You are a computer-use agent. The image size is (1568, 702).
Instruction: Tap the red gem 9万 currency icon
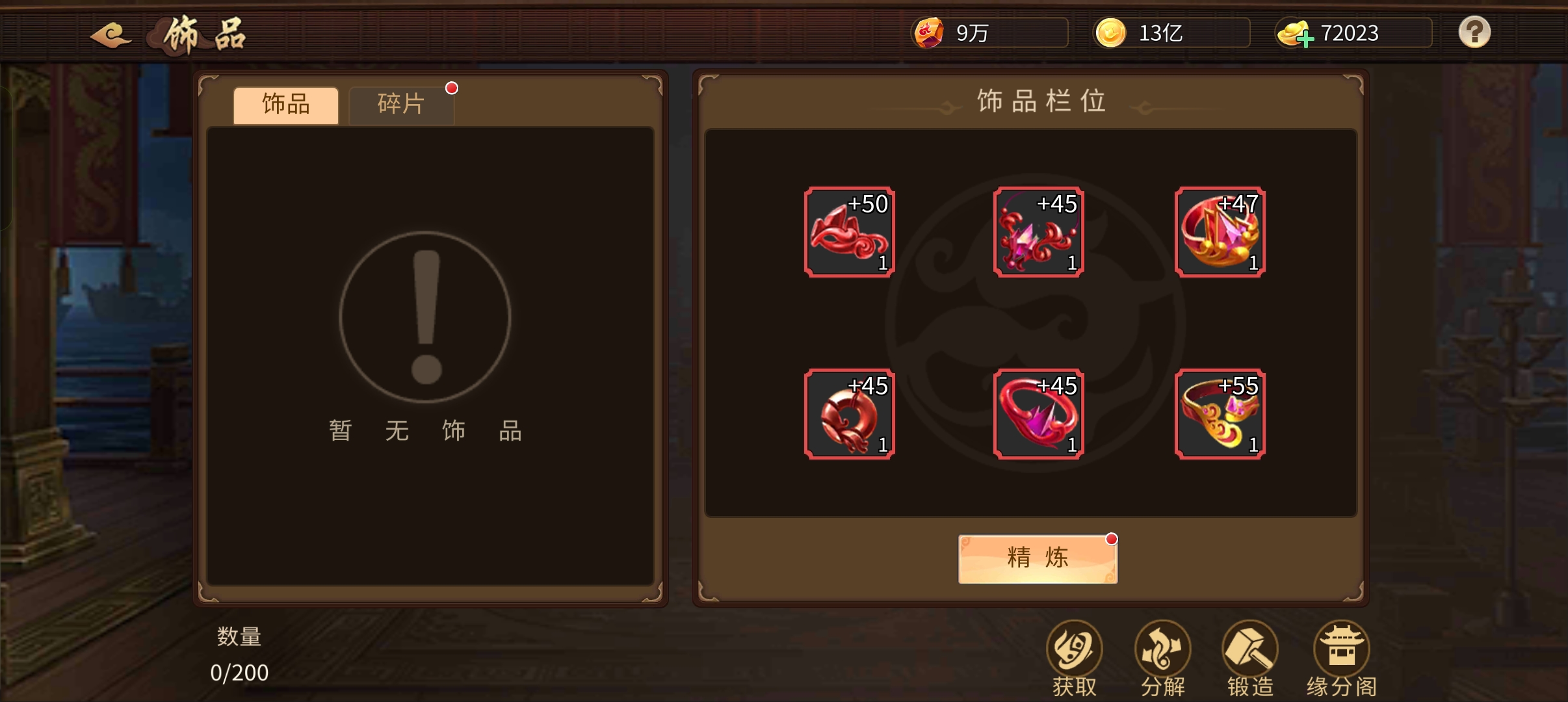[928, 32]
